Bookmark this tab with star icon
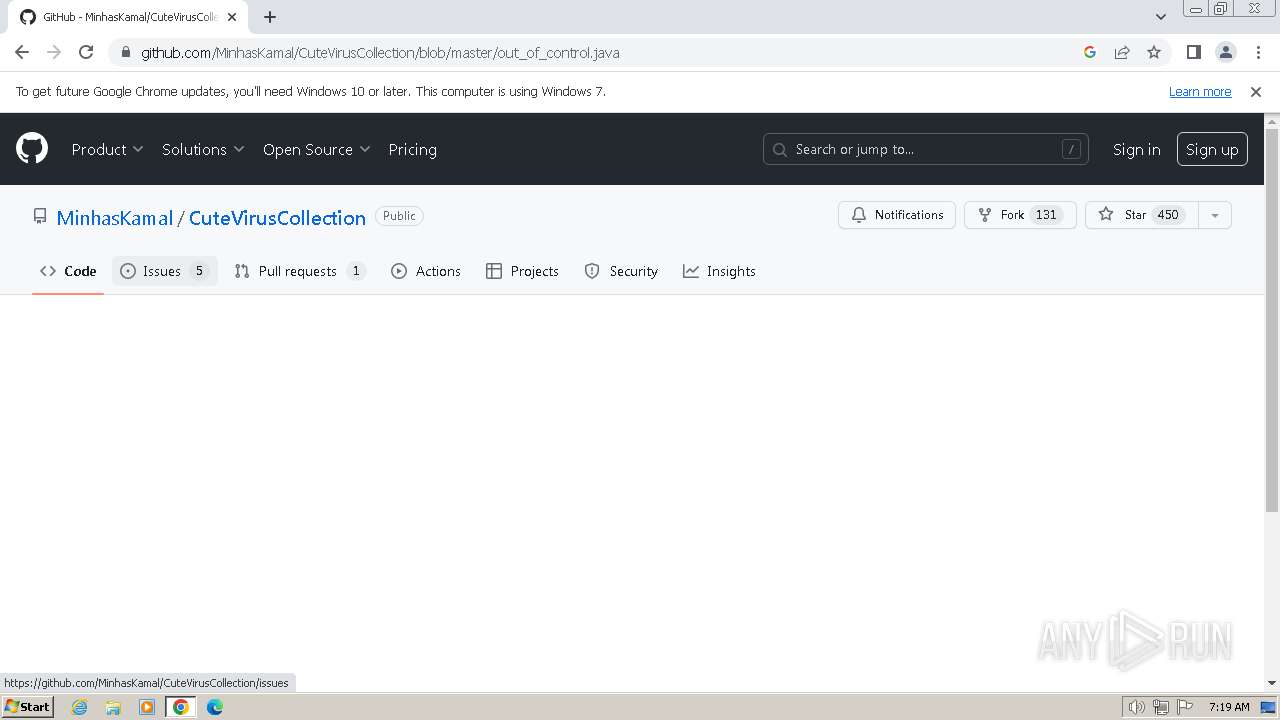The width and height of the screenshot is (1280, 720). (x=1154, y=52)
